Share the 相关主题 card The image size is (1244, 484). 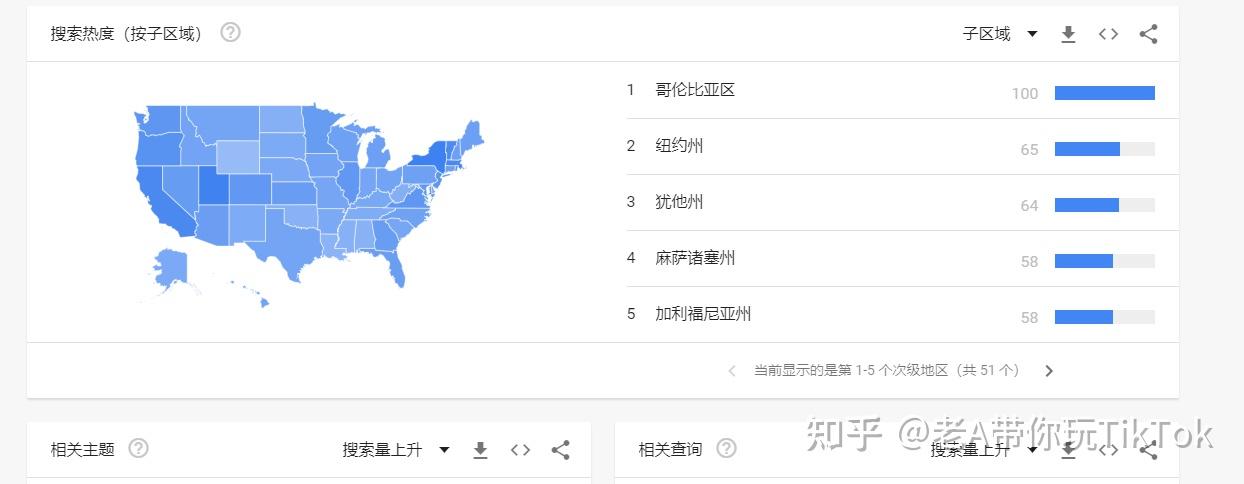(x=560, y=450)
